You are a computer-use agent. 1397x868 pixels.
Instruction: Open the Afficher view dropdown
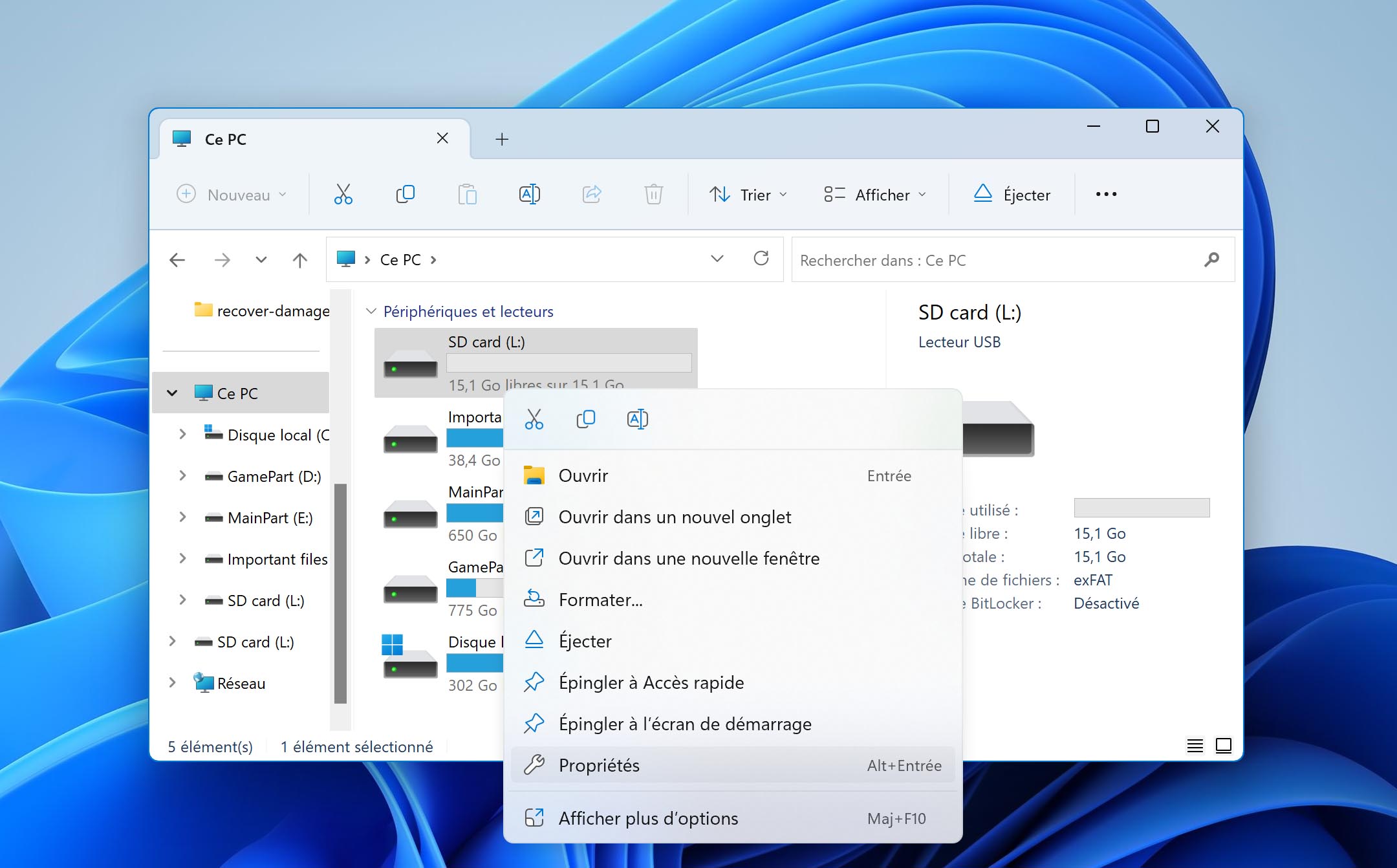tap(875, 195)
